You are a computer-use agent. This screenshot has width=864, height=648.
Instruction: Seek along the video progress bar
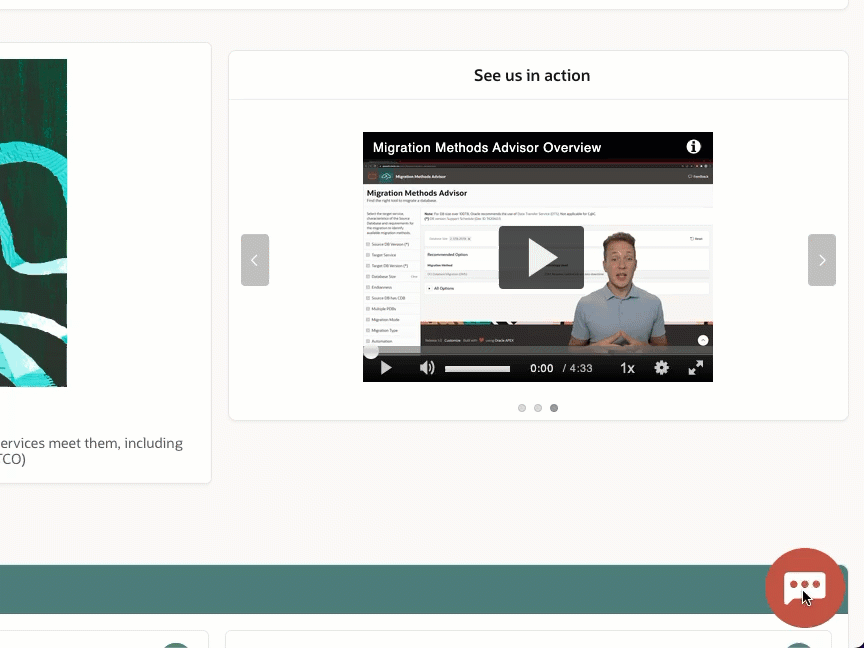click(x=538, y=352)
